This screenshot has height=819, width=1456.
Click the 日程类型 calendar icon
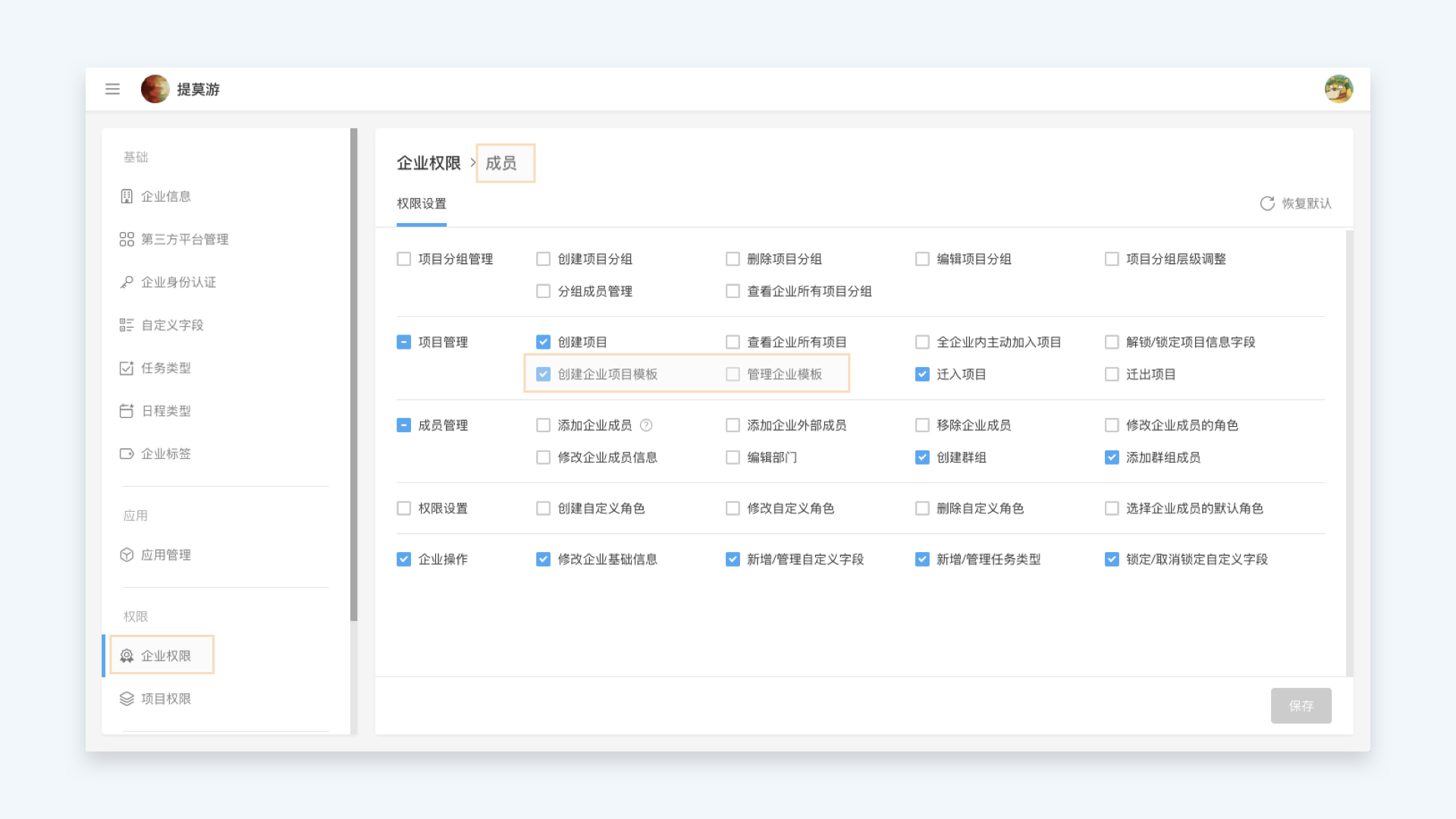click(x=127, y=411)
